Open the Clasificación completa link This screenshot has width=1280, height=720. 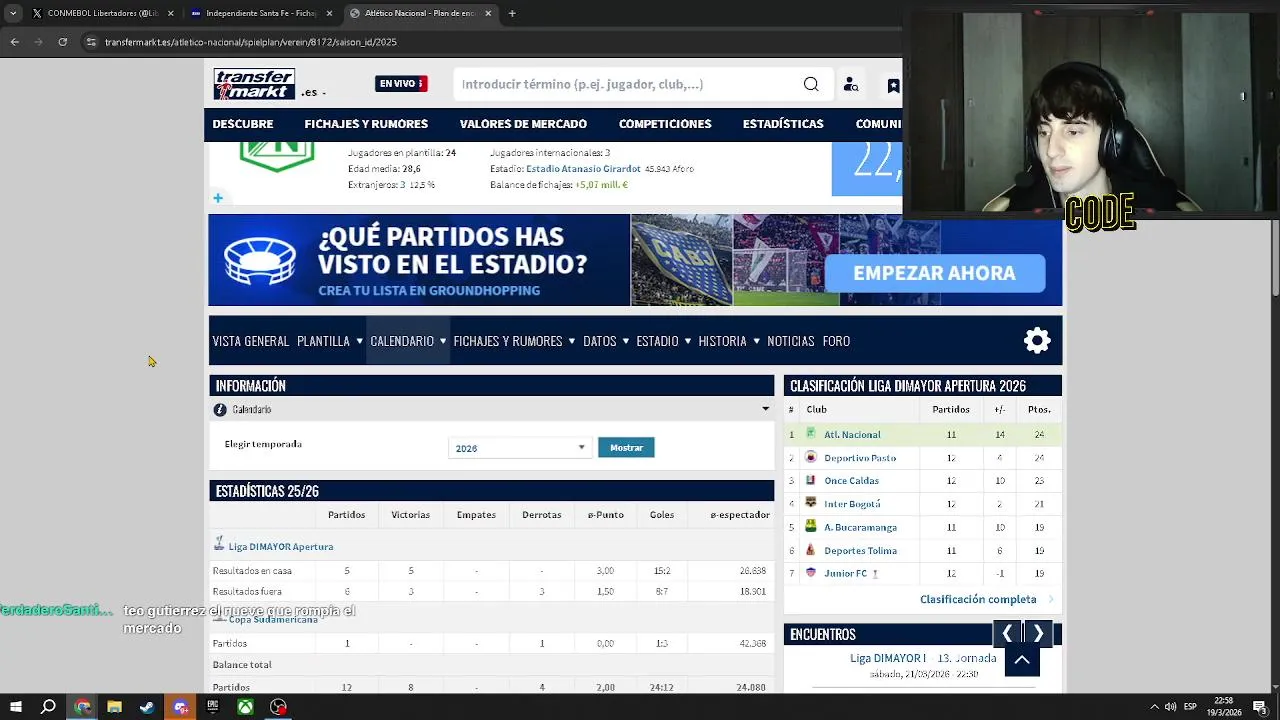pyautogui.click(x=978, y=599)
